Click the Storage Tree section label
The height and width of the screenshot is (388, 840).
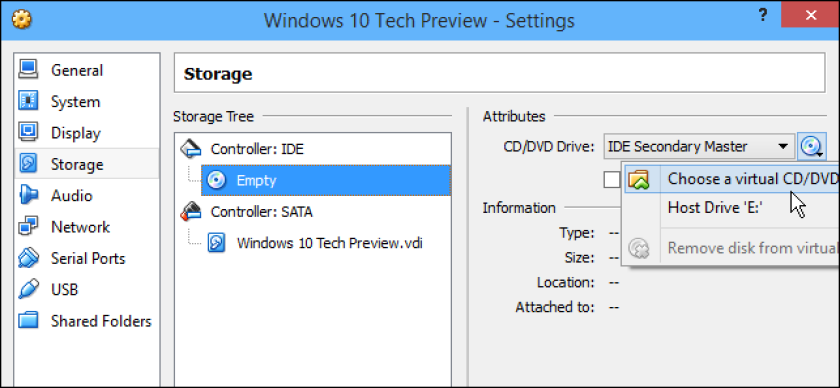214,116
